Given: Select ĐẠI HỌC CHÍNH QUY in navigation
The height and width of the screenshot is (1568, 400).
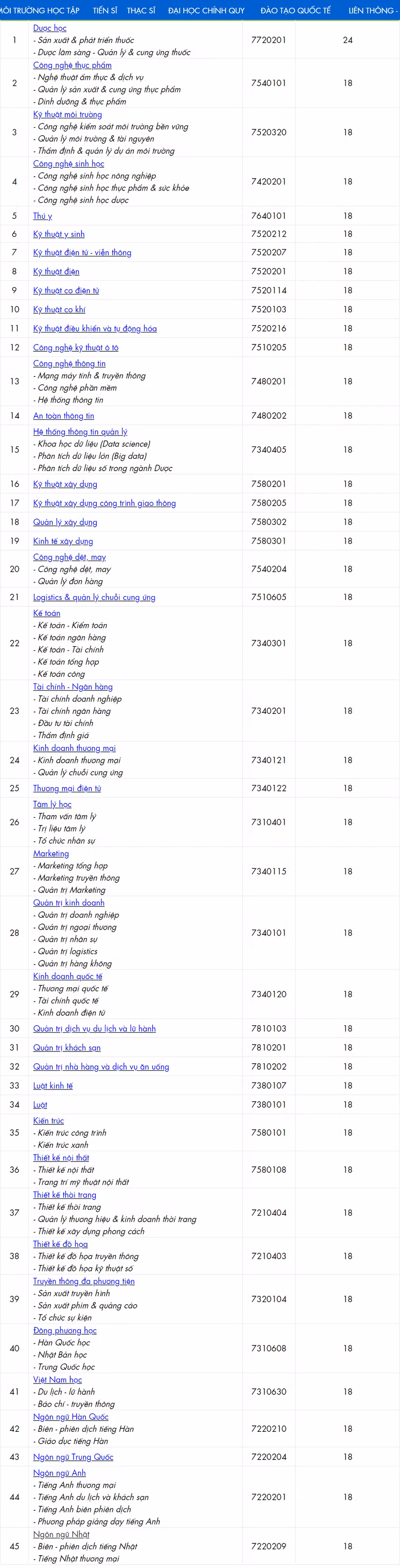Looking at the screenshot, I should [206, 10].
